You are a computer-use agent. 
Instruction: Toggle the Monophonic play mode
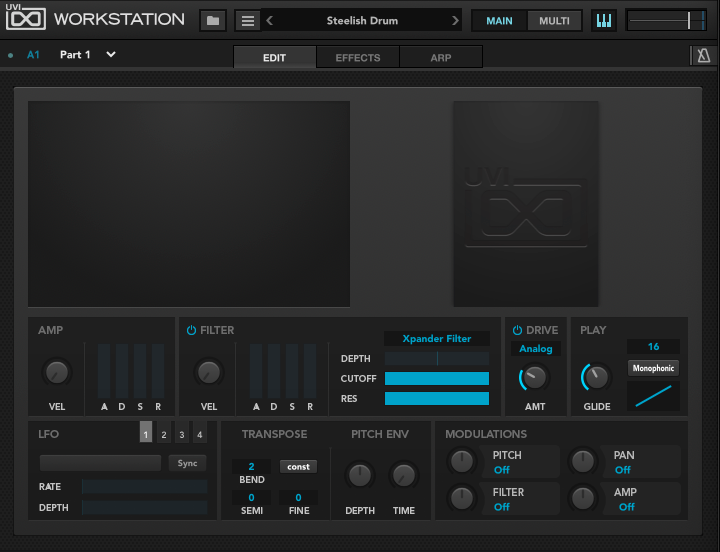pos(653,368)
